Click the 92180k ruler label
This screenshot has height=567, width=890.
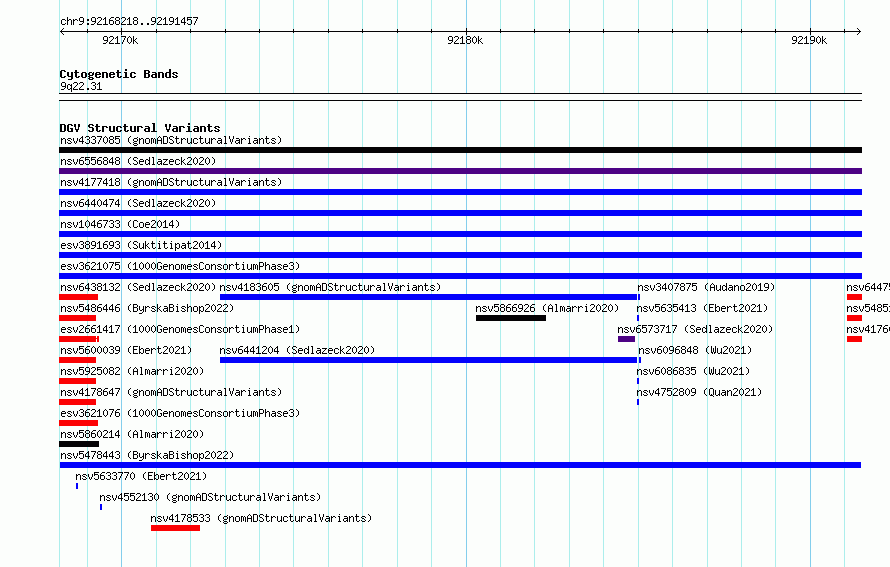pyautogui.click(x=465, y=40)
